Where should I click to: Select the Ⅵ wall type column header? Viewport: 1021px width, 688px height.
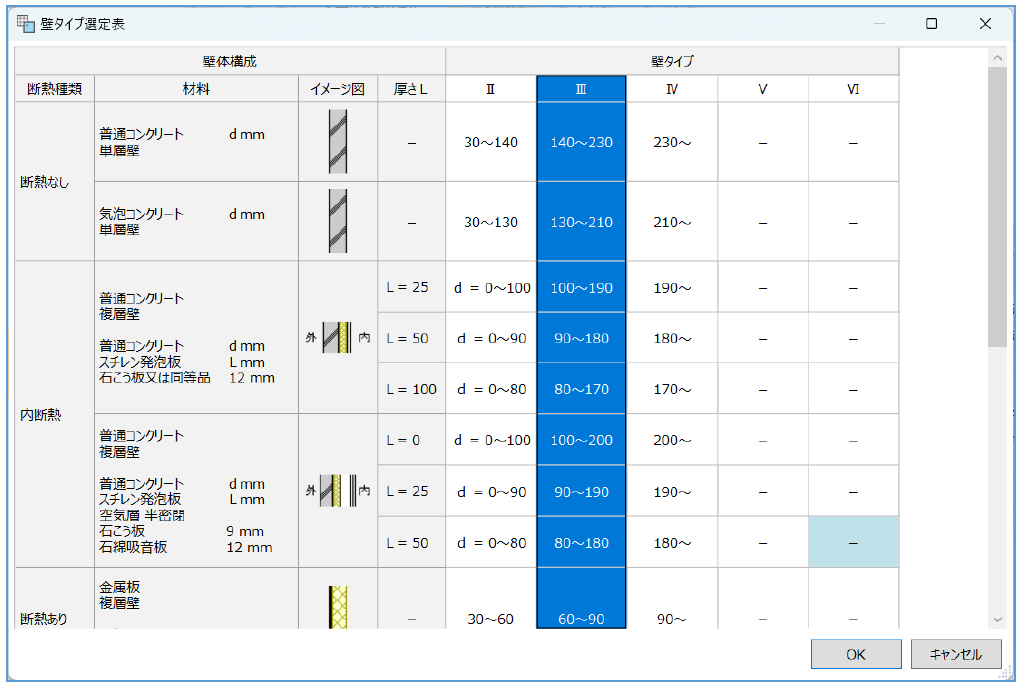853,89
